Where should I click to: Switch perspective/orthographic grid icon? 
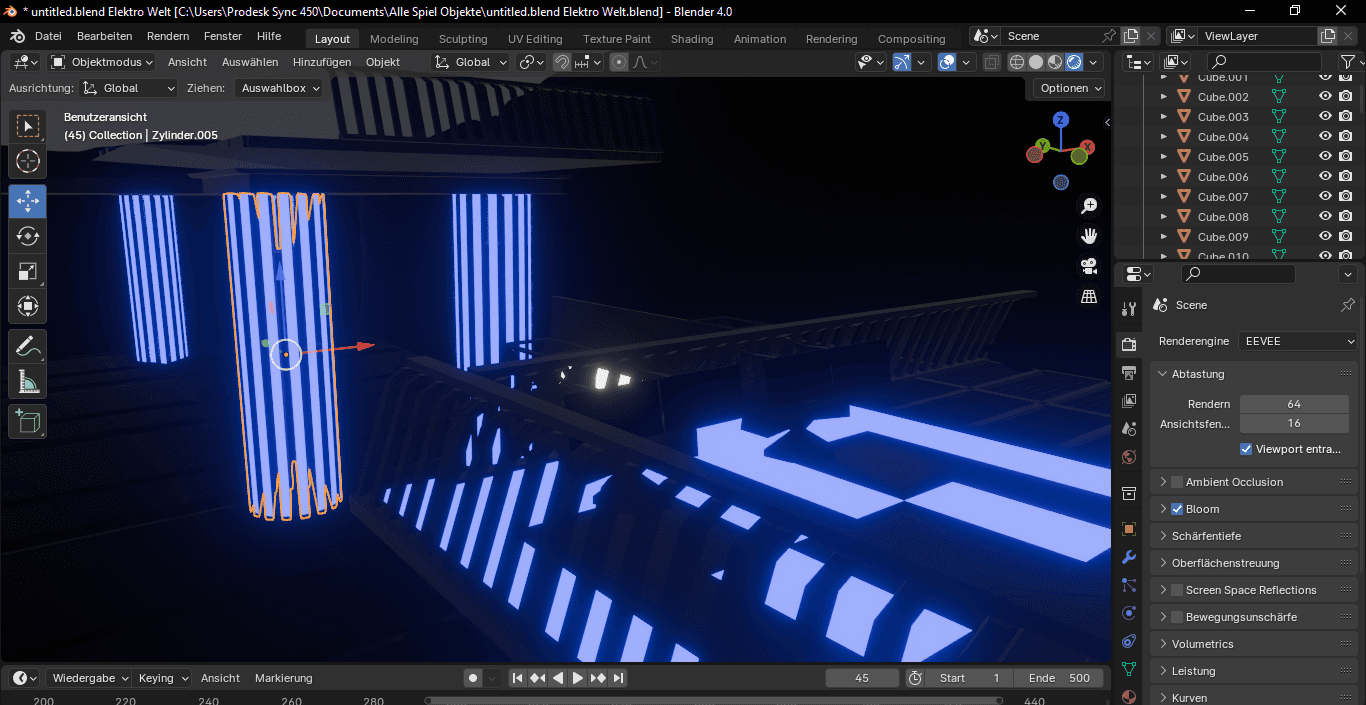(1089, 297)
